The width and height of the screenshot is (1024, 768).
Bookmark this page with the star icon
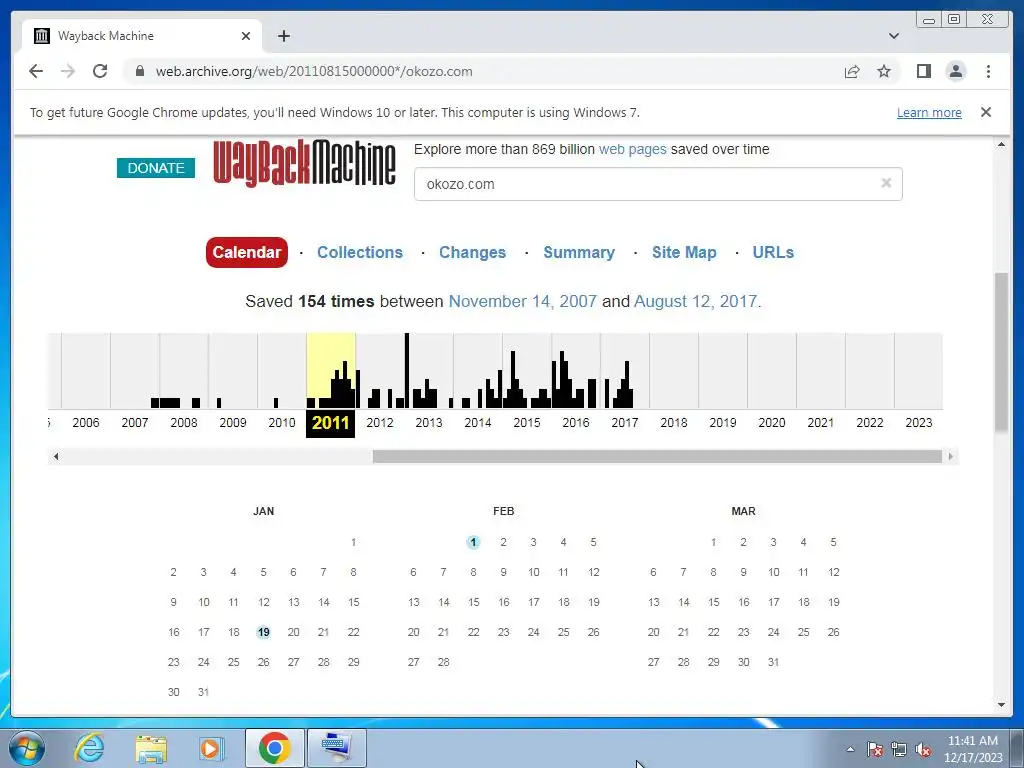[884, 71]
